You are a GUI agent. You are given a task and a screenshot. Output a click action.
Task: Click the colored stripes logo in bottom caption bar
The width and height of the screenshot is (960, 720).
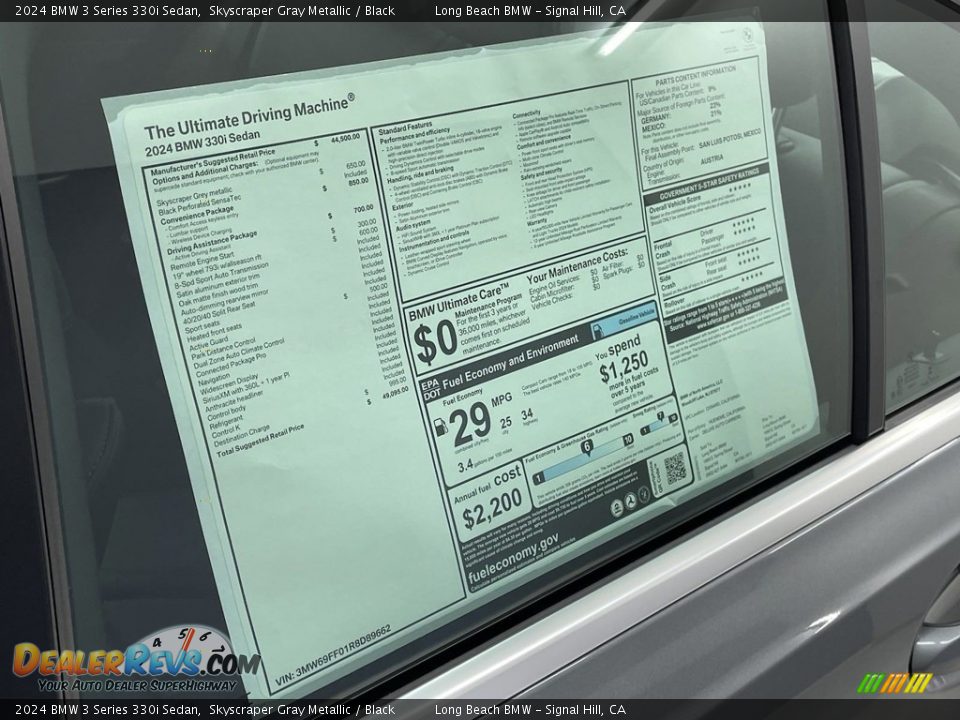[894, 683]
